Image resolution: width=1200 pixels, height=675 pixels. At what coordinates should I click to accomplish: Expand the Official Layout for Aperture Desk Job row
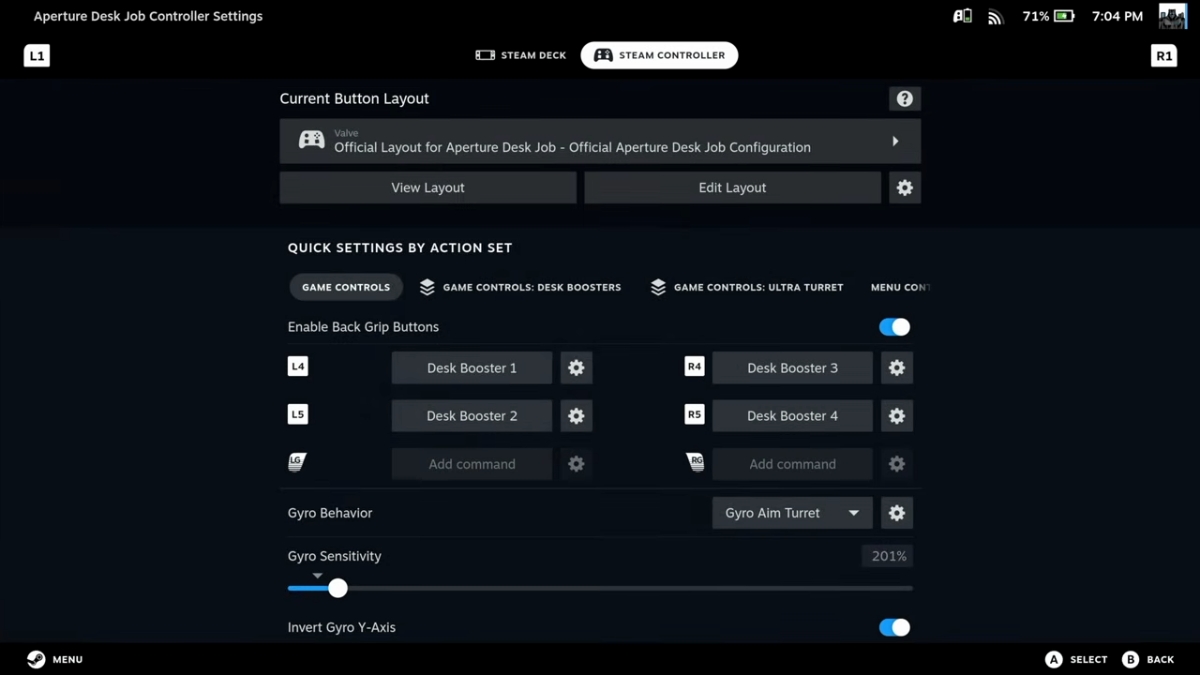(x=600, y=141)
